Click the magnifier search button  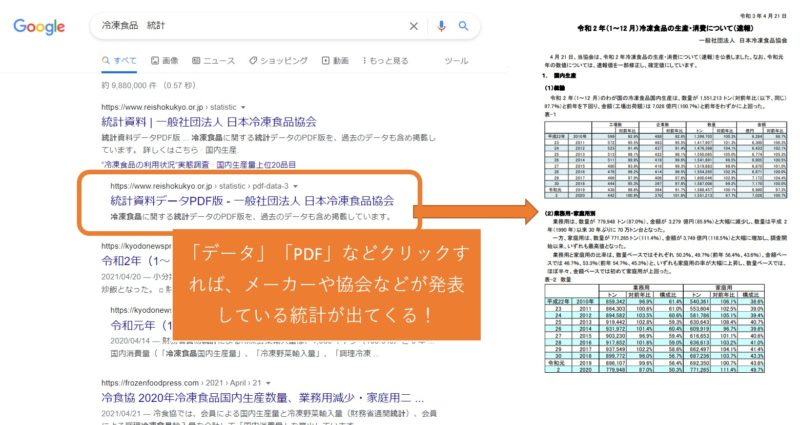463,26
